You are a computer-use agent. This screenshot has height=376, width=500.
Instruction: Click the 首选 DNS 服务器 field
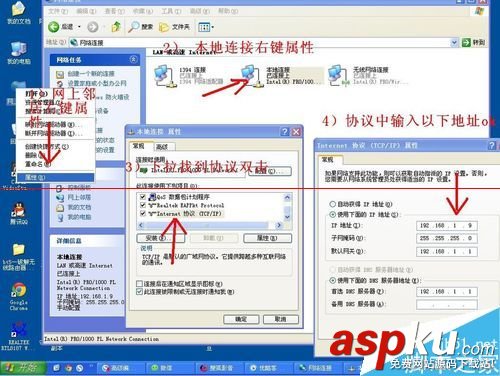(447, 292)
